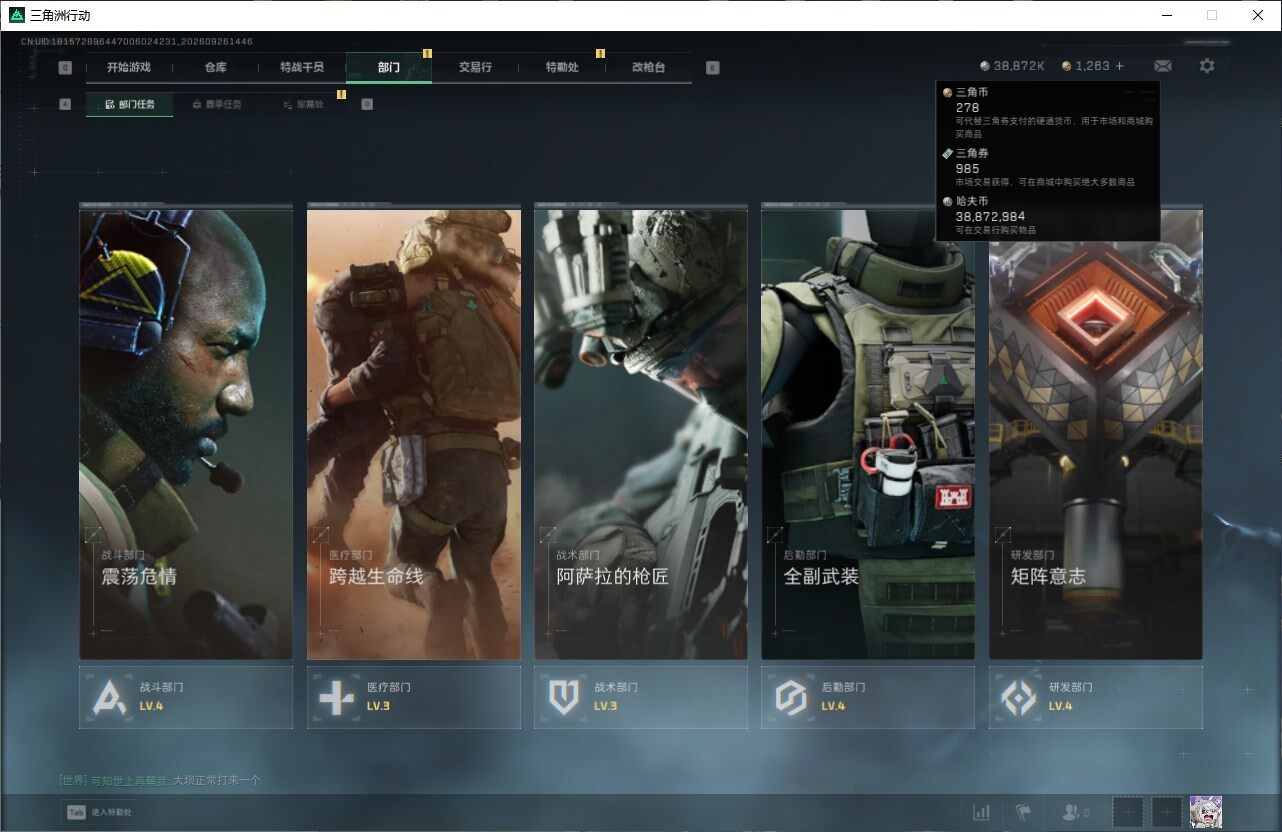The image size is (1282, 832).
Task: Open the 全副武装 mission card
Action: (868, 433)
